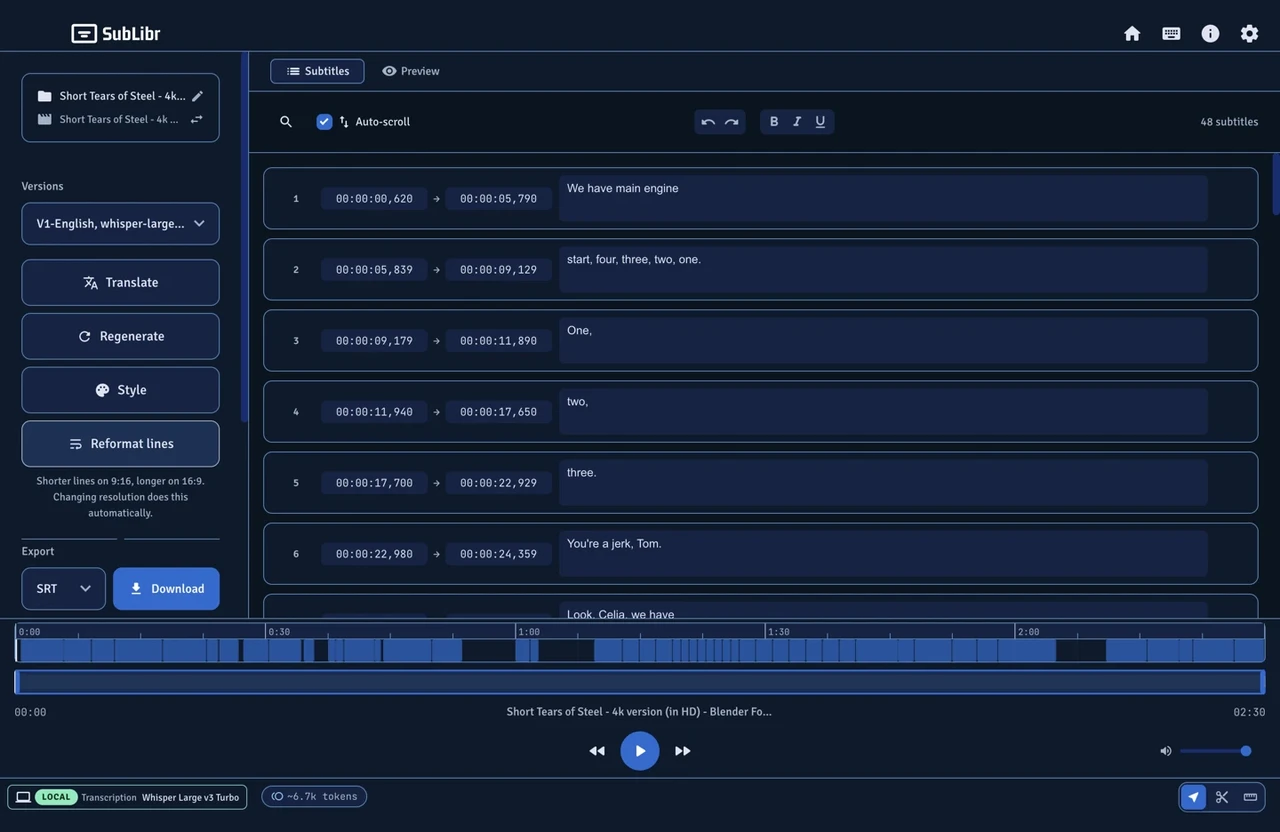Click the volume slider
The width and height of the screenshot is (1280, 832).
pyautogui.click(x=1215, y=751)
